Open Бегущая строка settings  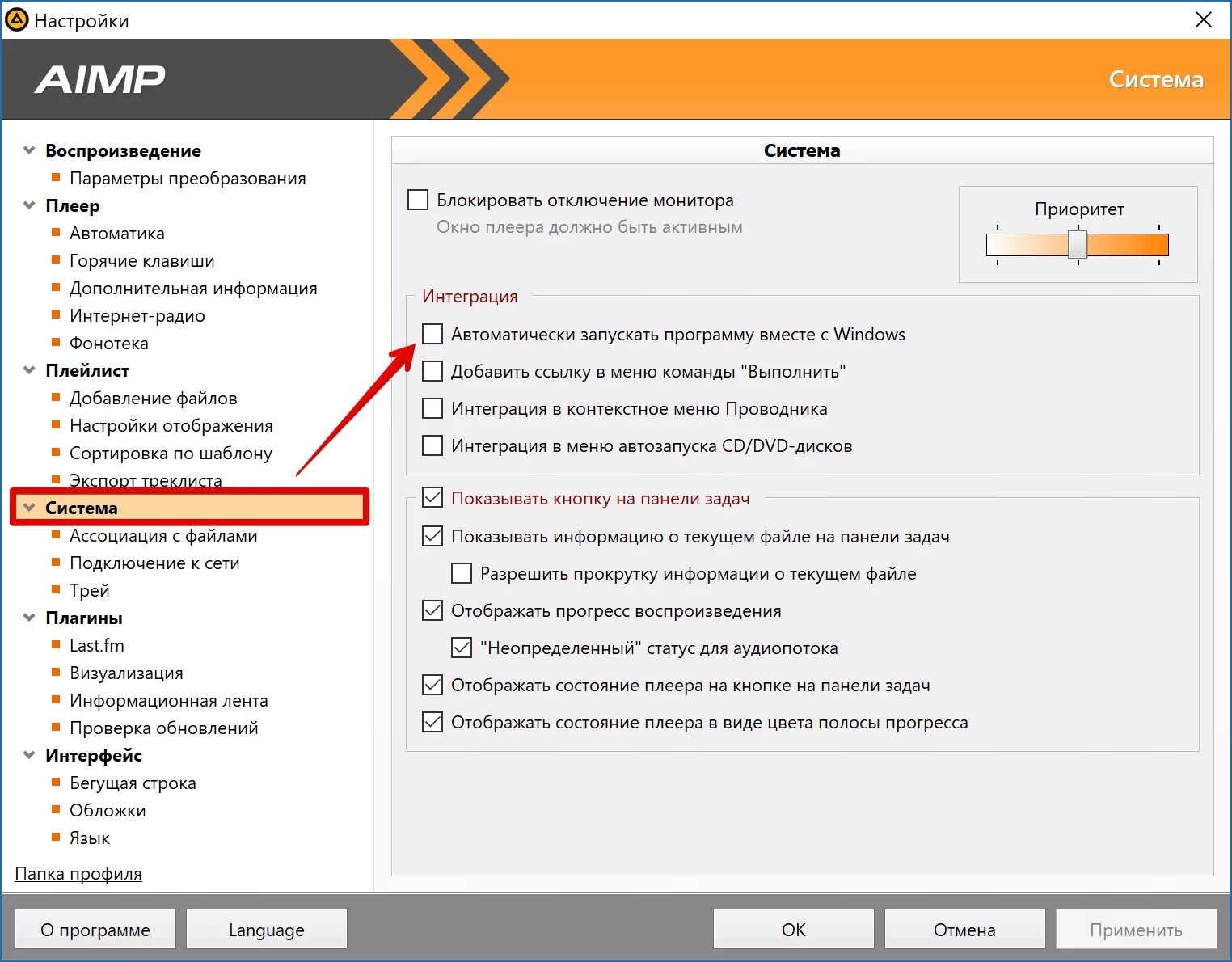(x=133, y=783)
